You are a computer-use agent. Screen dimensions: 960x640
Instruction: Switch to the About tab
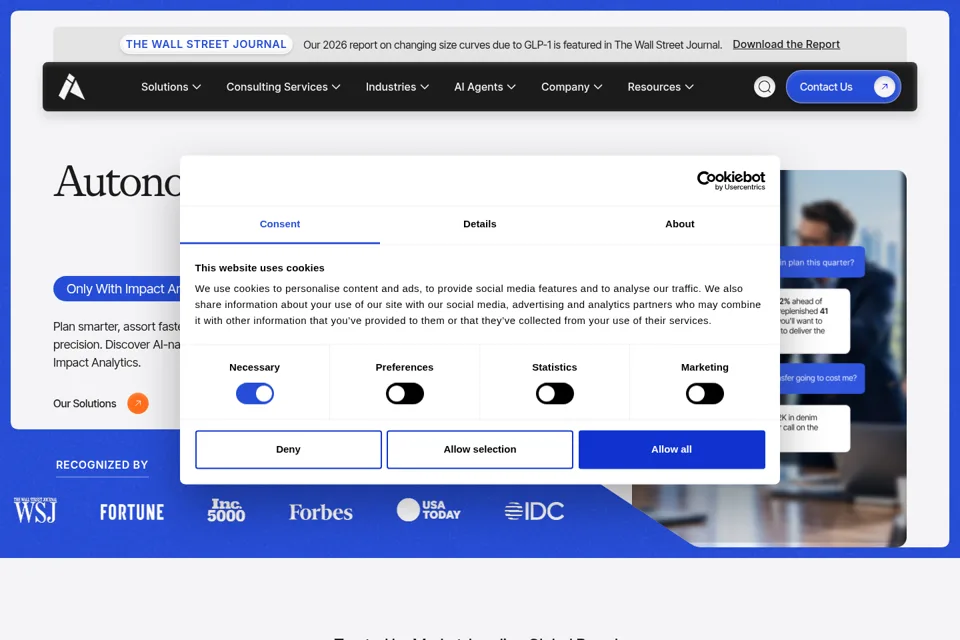click(x=680, y=224)
